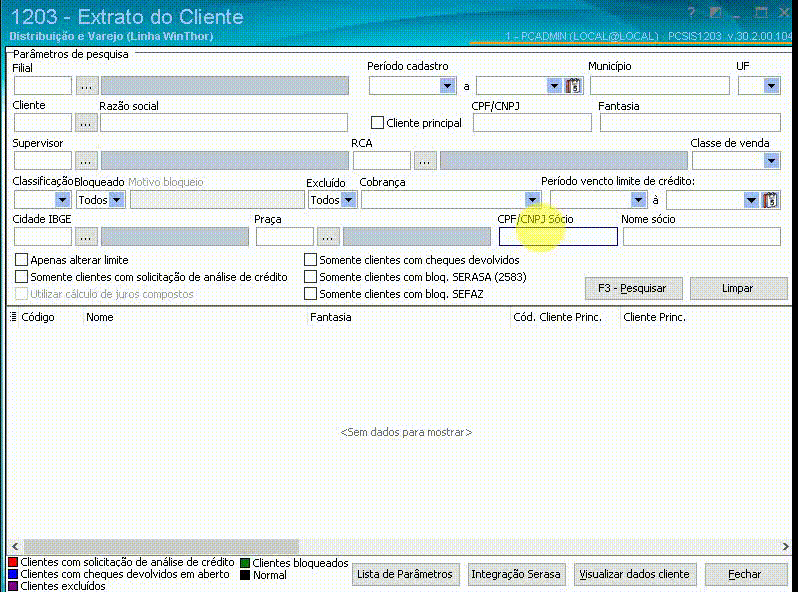This screenshot has width=798, height=592.
Task: Open the Excluído Todos dropdown
Action: [x=349, y=200]
